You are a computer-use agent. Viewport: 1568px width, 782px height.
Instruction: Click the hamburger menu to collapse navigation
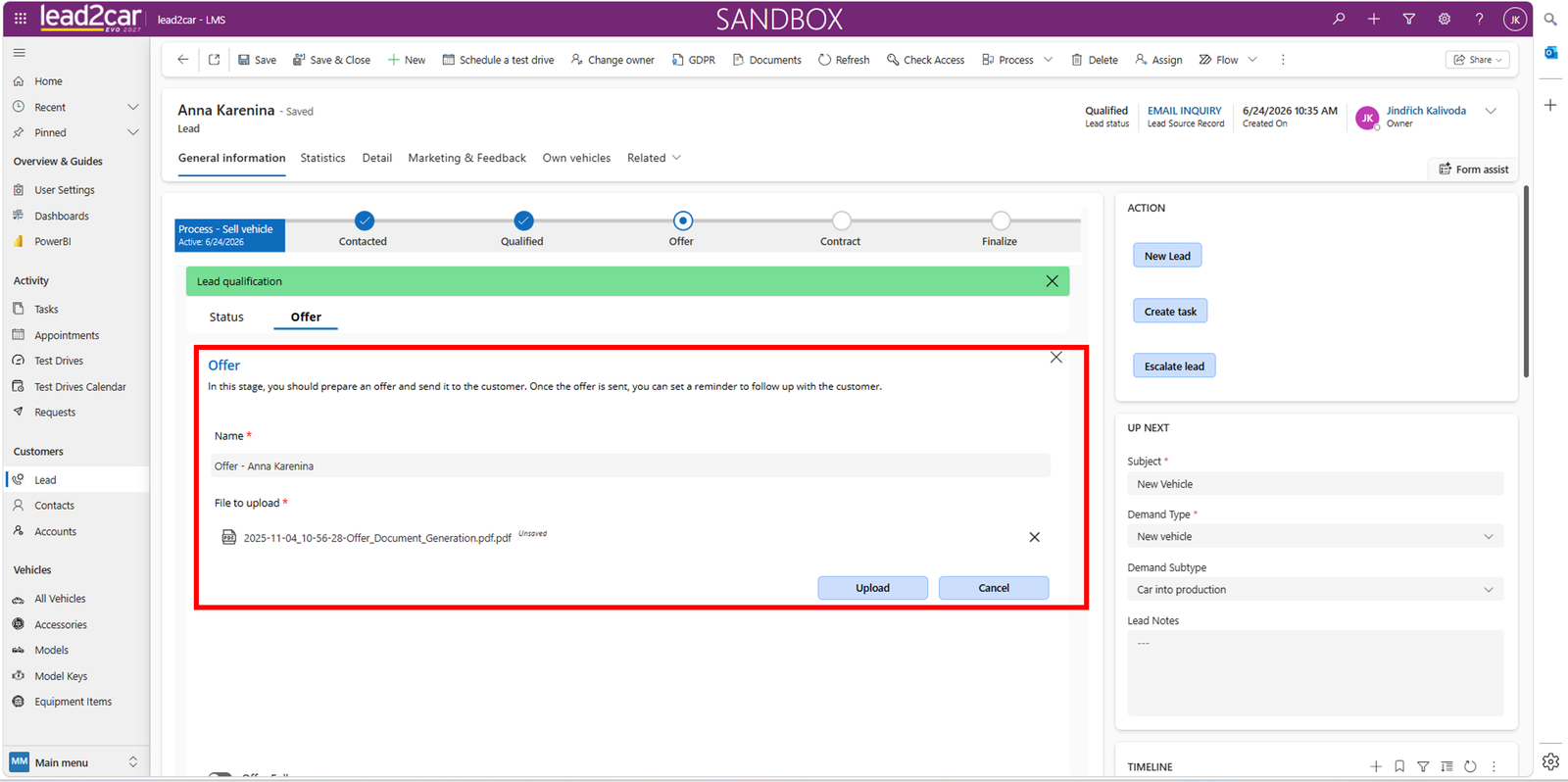click(20, 53)
